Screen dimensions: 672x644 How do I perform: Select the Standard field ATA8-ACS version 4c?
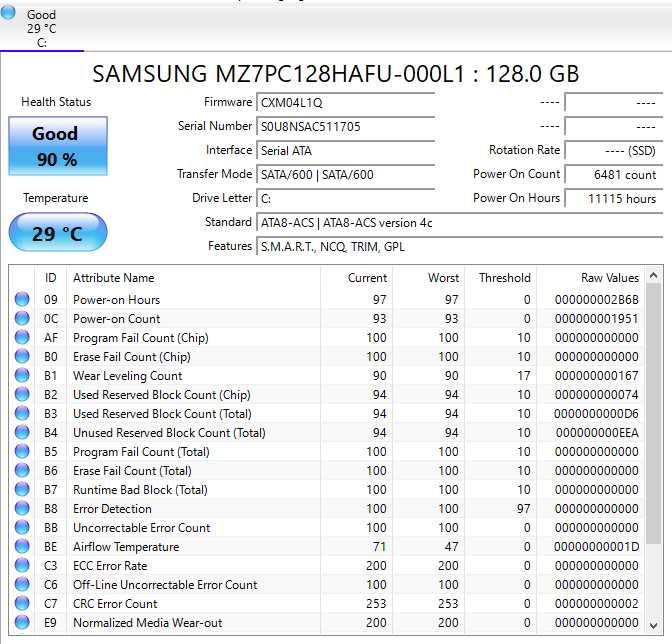click(459, 223)
